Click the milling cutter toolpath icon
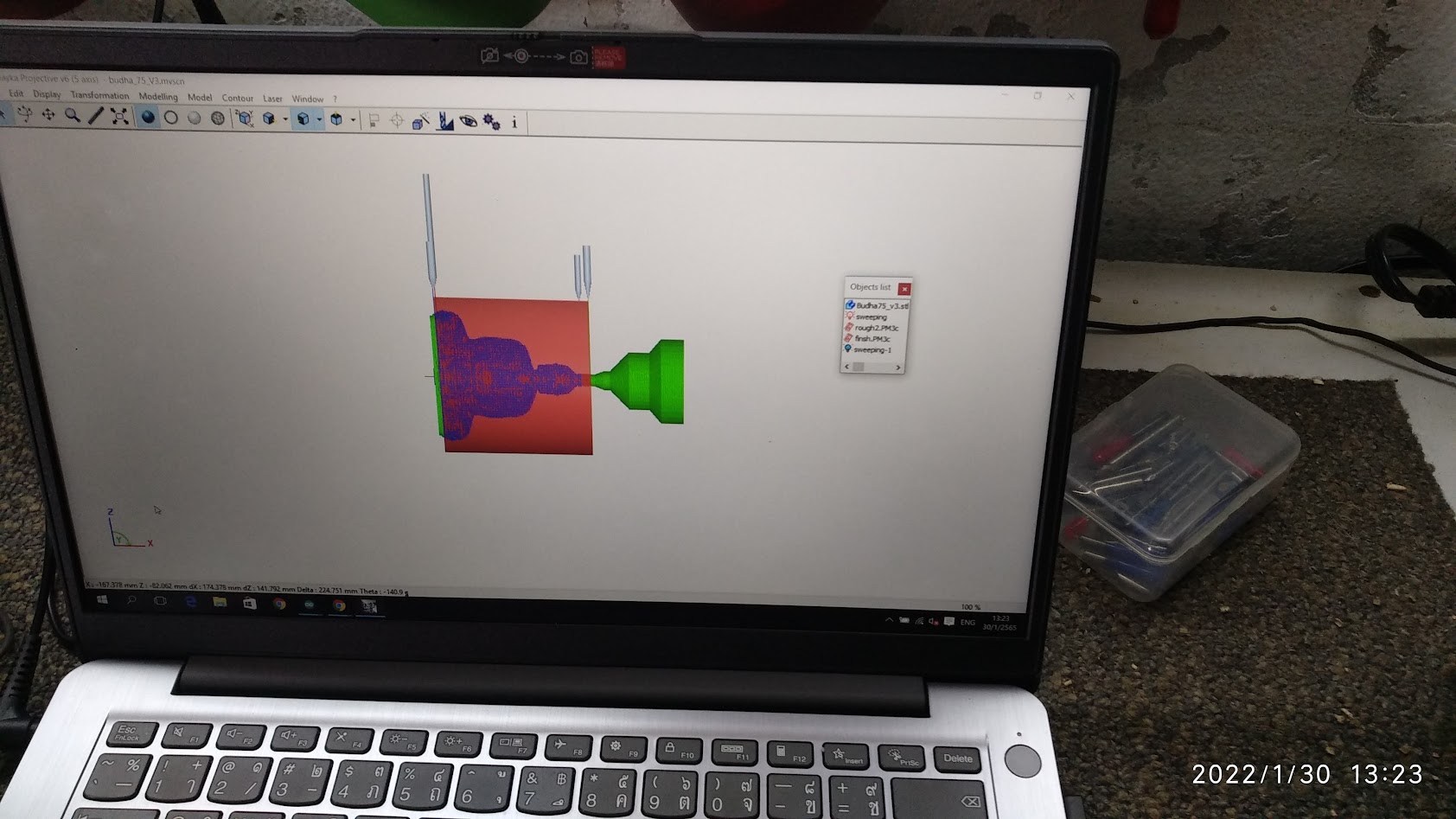The image size is (1456, 819). click(x=445, y=121)
